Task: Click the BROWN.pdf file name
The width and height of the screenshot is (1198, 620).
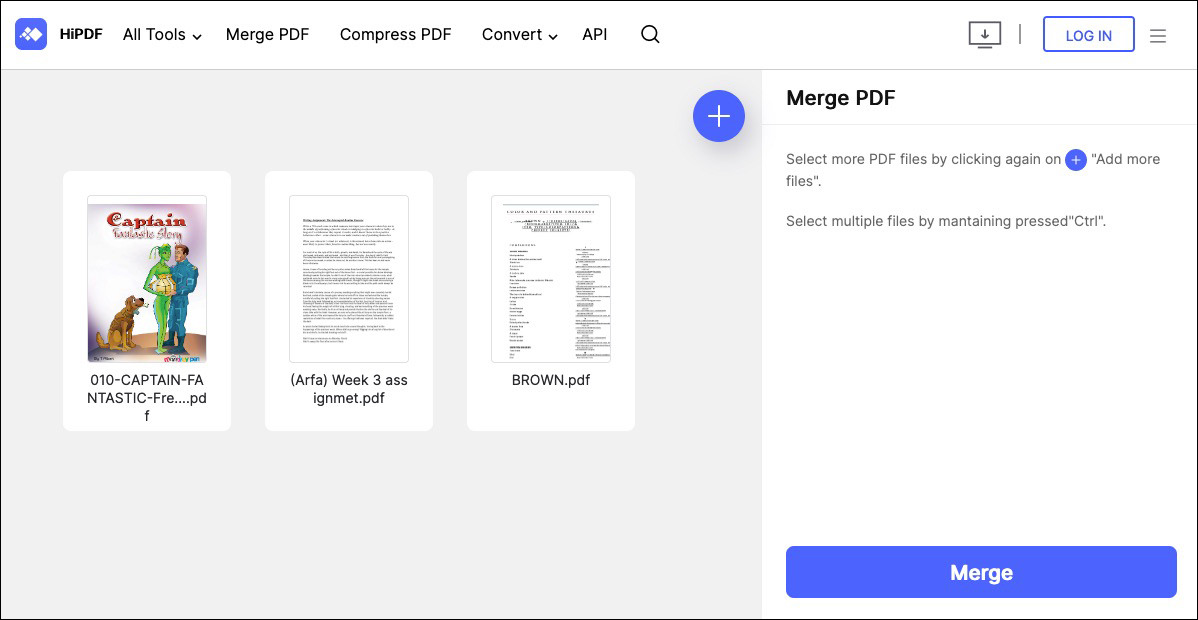Action: coord(551,380)
